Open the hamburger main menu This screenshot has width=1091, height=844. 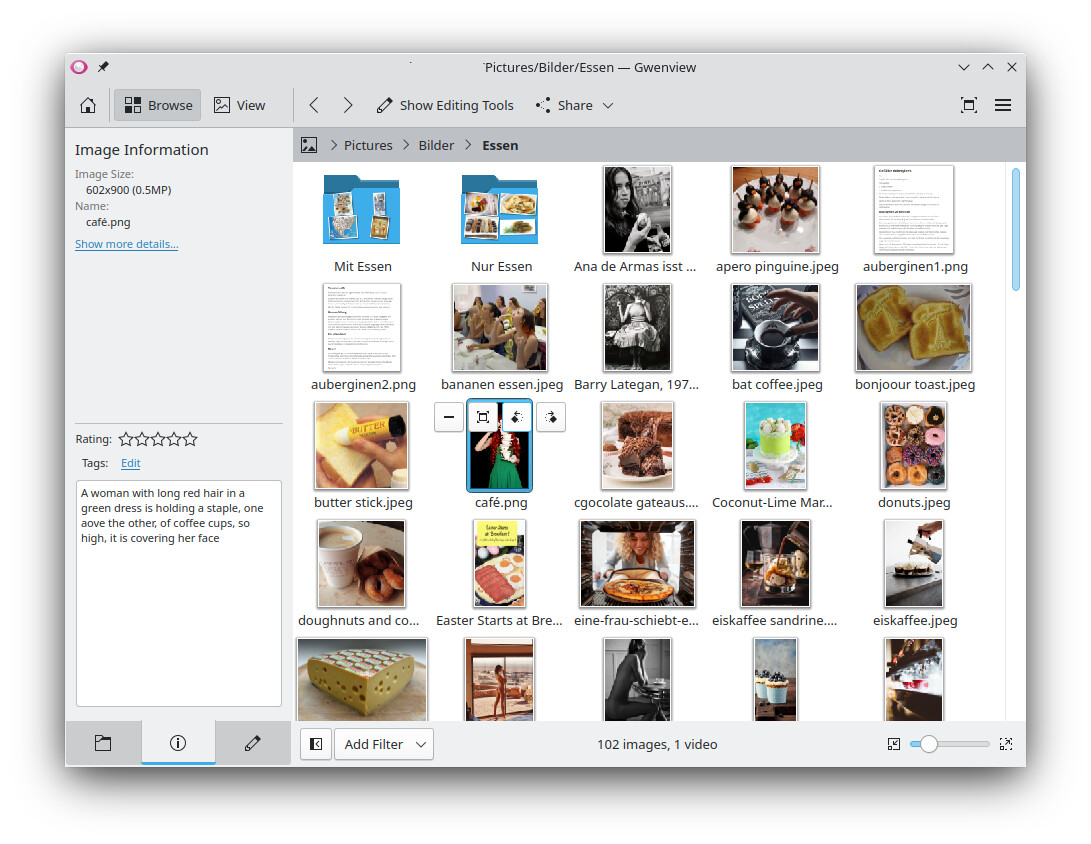pyautogui.click(x=1003, y=105)
